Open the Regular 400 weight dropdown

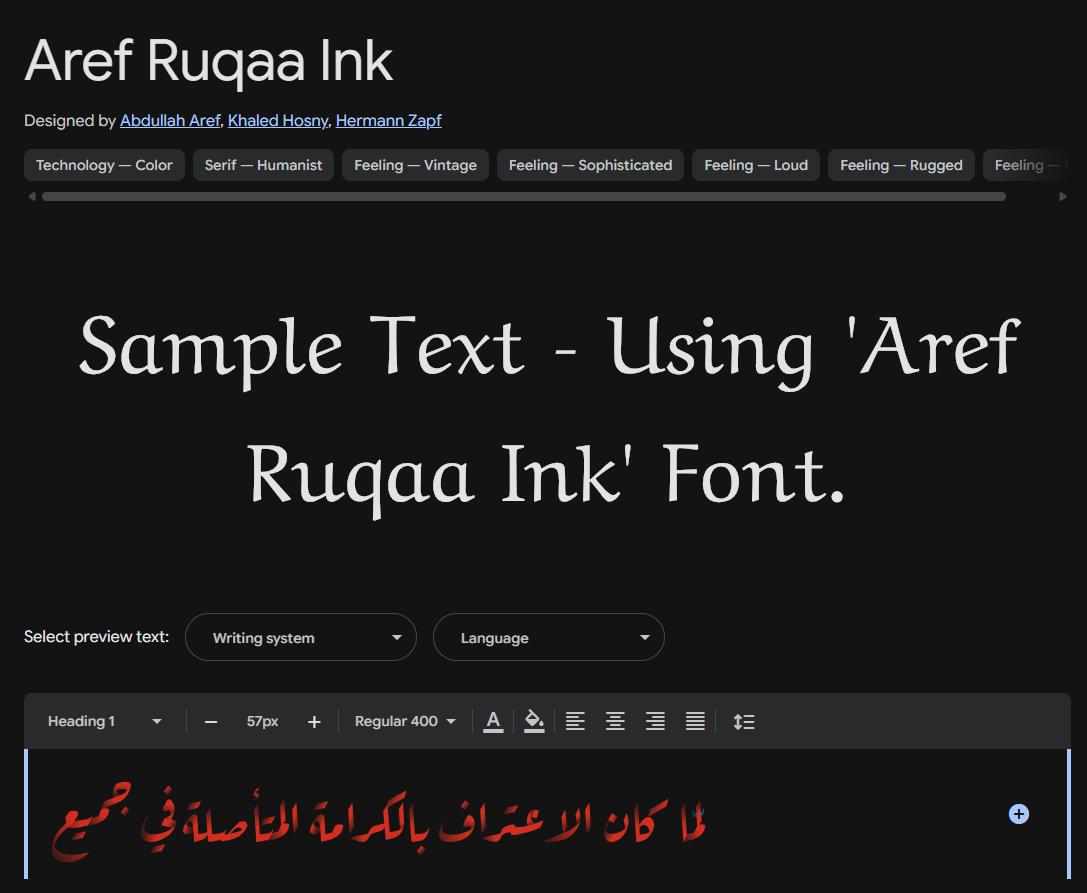pyautogui.click(x=405, y=721)
